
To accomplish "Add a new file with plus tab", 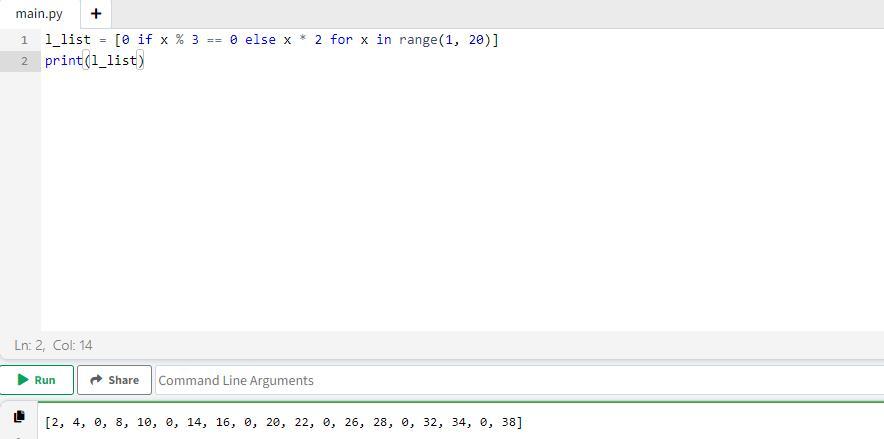I will pyautogui.click(x=96, y=14).
